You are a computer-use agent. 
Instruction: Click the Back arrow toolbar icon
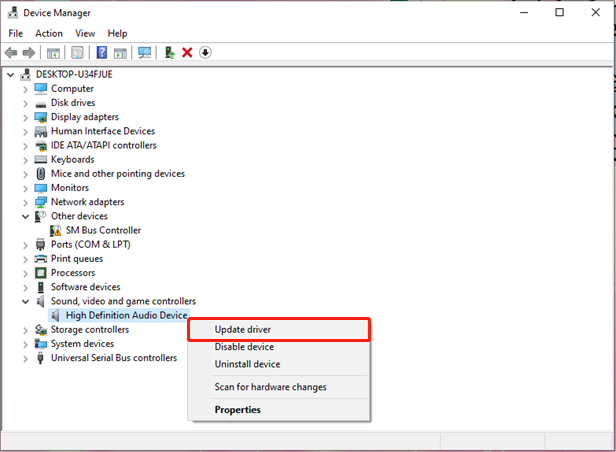pyautogui.click(x=11, y=53)
